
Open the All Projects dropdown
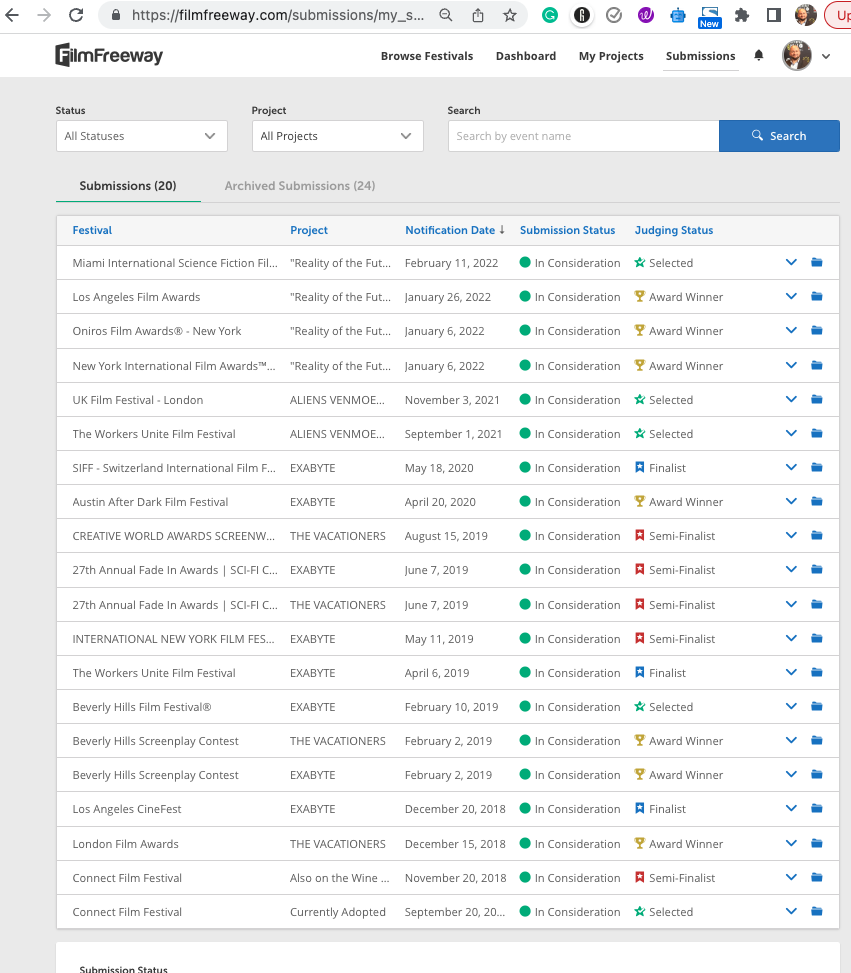pos(338,136)
